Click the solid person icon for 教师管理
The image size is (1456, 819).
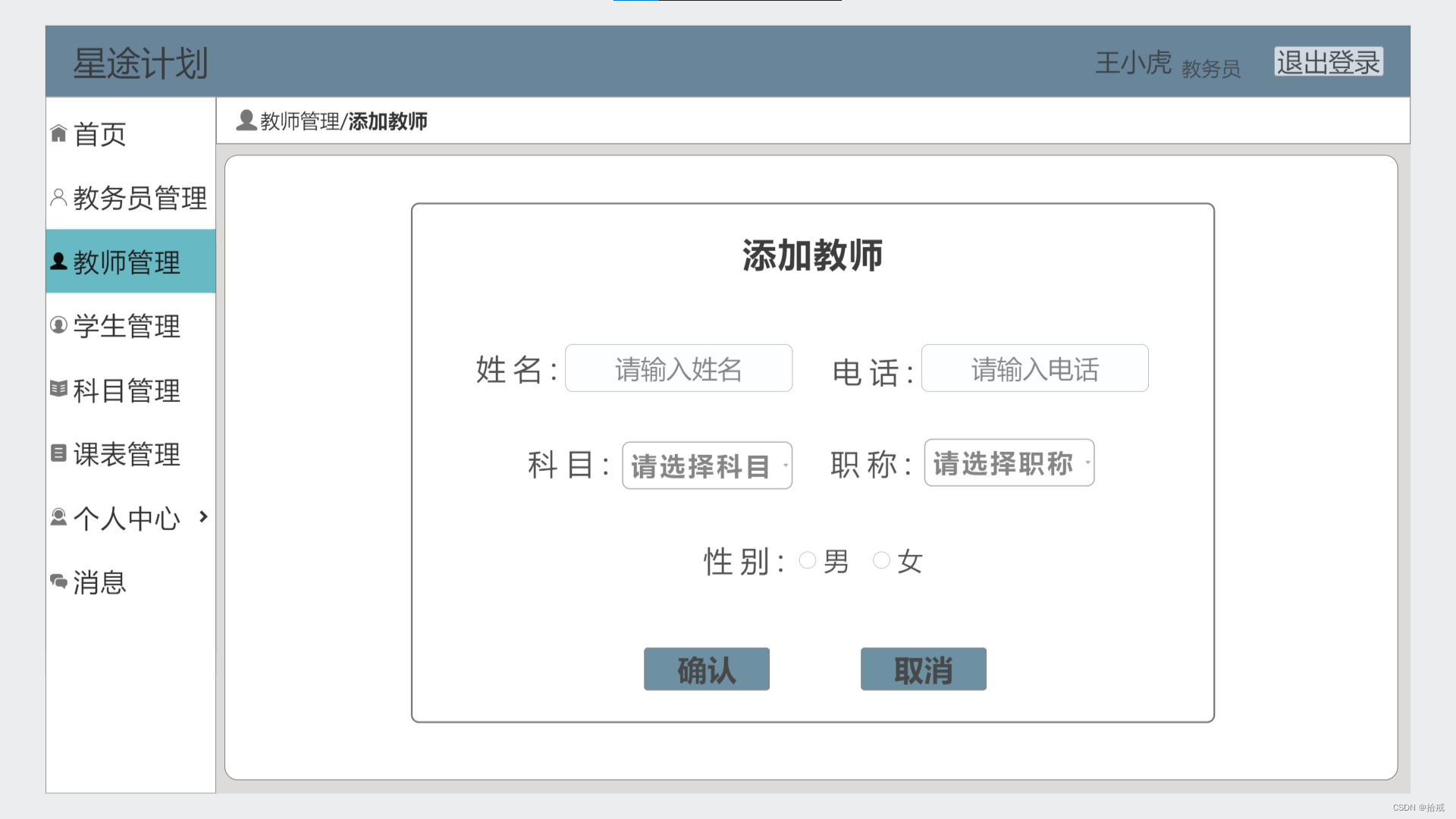click(x=58, y=262)
